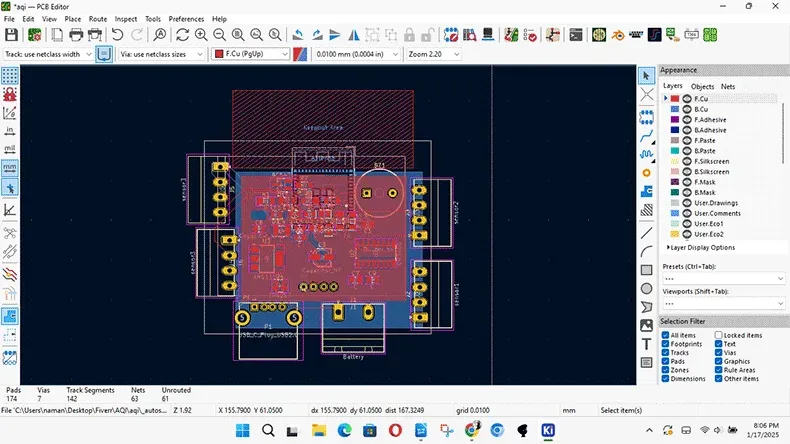The width and height of the screenshot is (790, 444).
Task: Open the Place menu
Action: click(73, 19)
